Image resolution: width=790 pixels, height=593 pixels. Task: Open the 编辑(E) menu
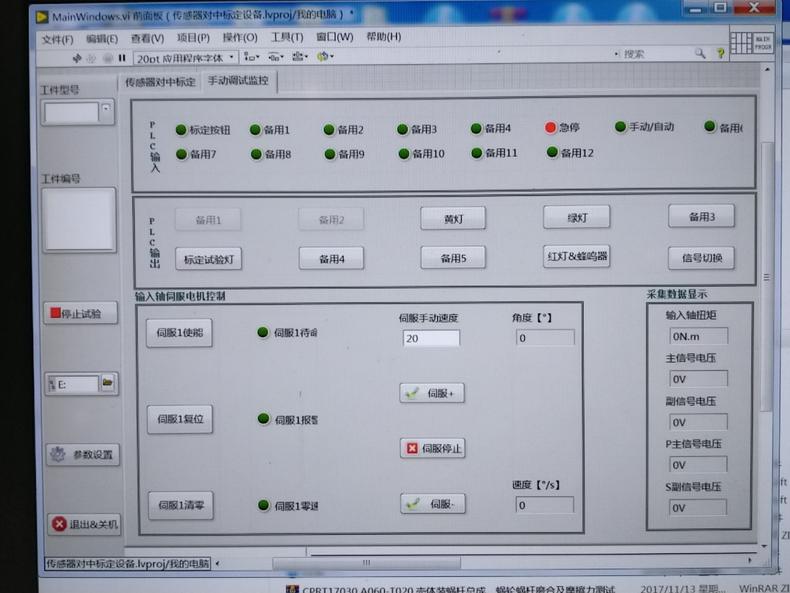(102, 39)
